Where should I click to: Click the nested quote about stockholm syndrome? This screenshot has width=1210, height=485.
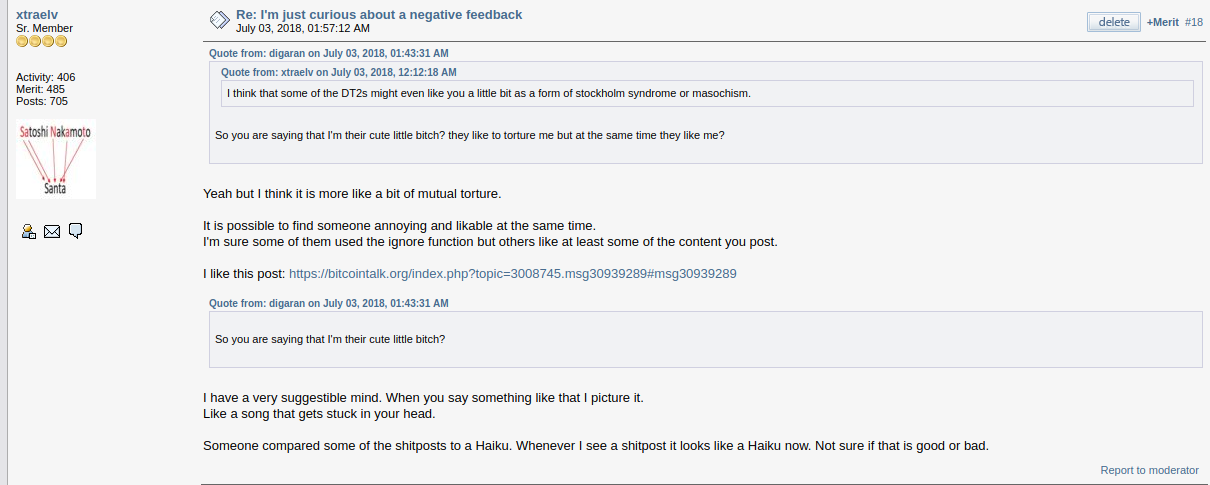pos(707,94)
